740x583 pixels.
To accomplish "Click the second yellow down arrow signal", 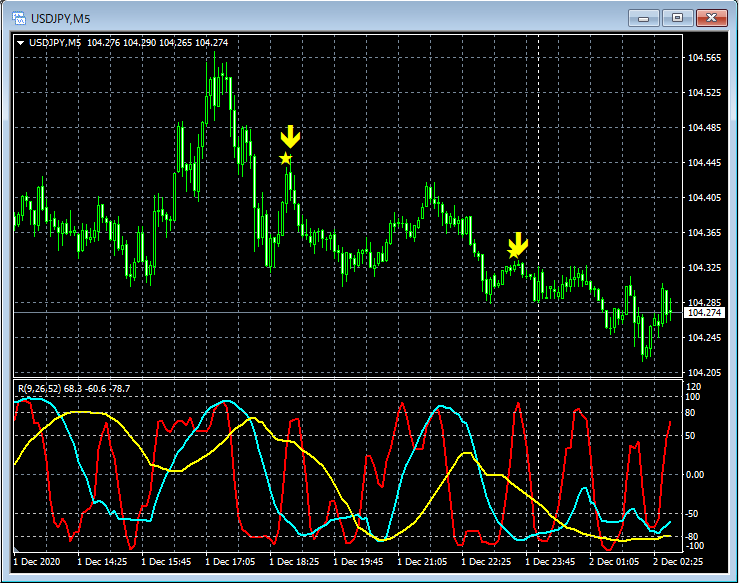I will pos(517,242).
